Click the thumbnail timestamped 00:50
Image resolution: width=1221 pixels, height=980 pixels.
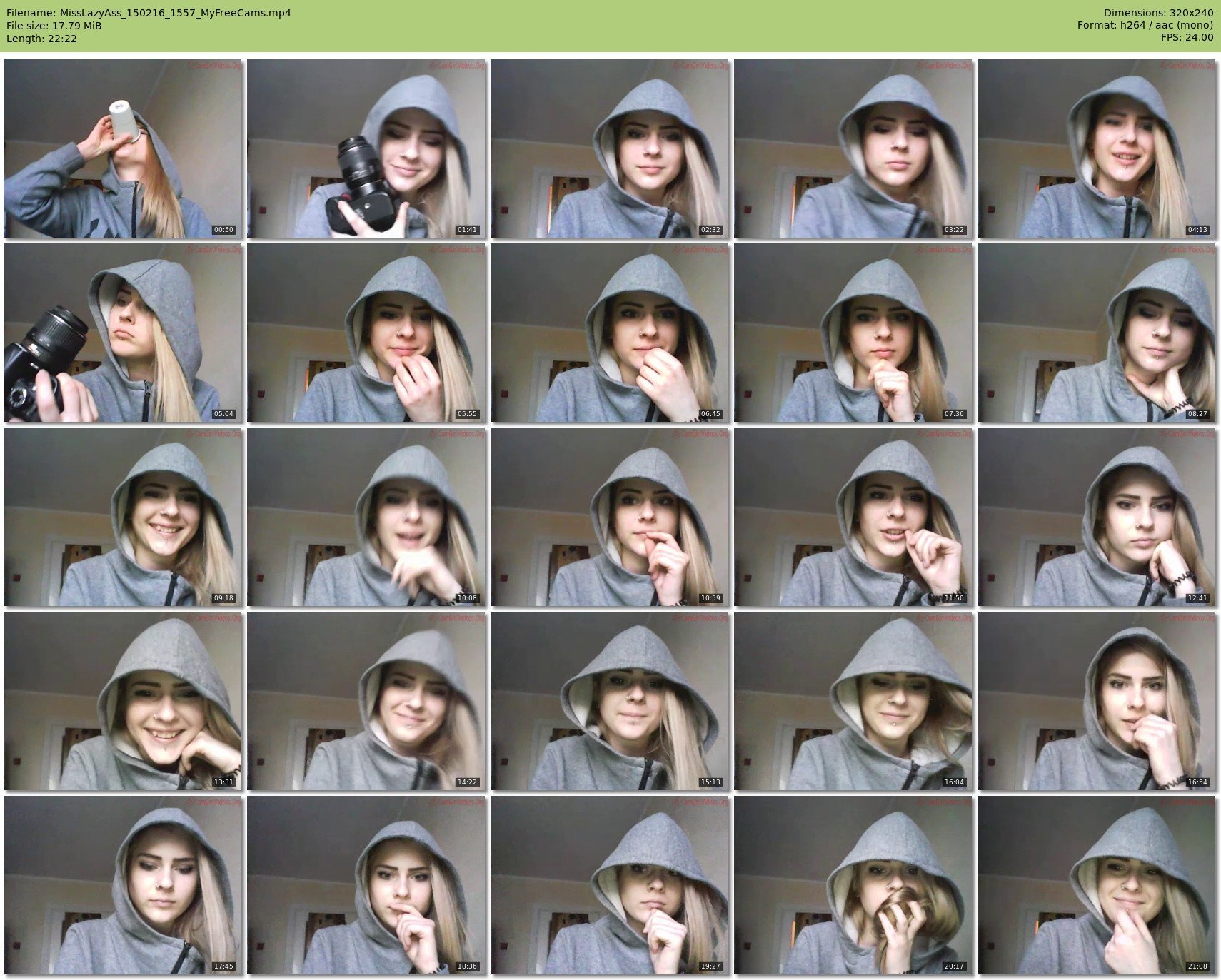click(123, 148)
